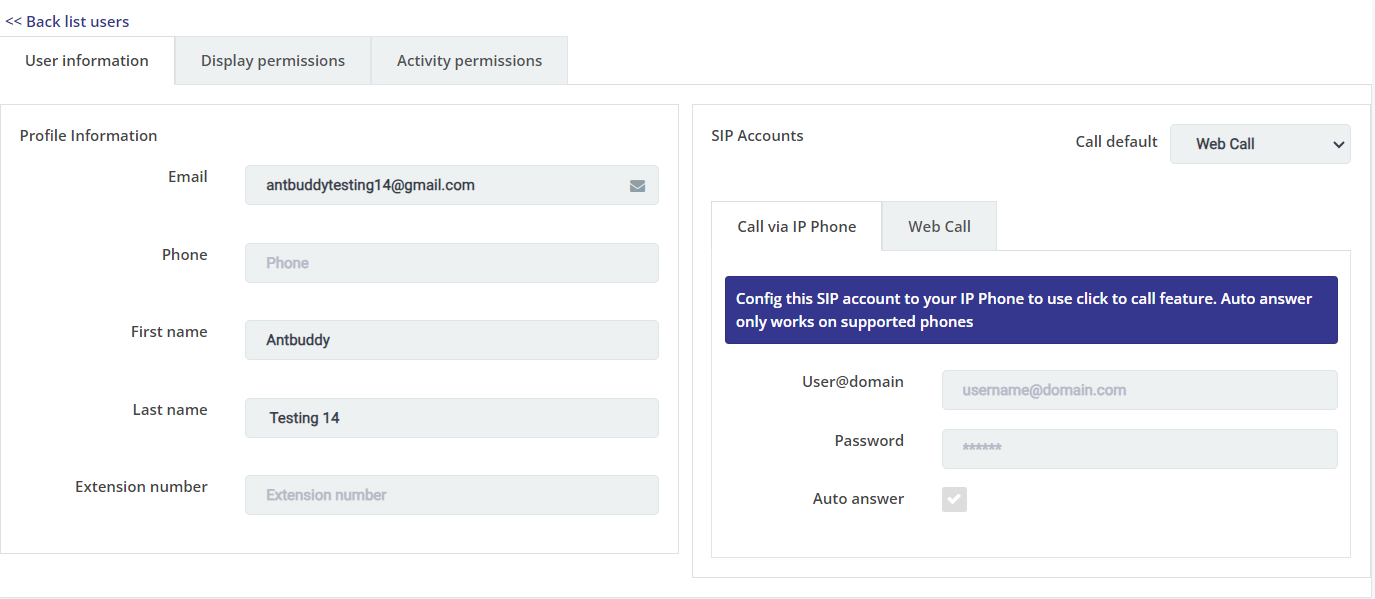Open the Activity permissions tab
1375x599 pixels.
(469, 61)
